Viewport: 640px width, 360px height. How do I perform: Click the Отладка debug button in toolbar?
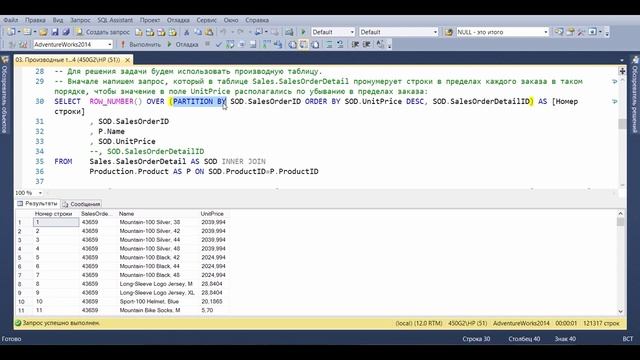click(x=183, y=44)
